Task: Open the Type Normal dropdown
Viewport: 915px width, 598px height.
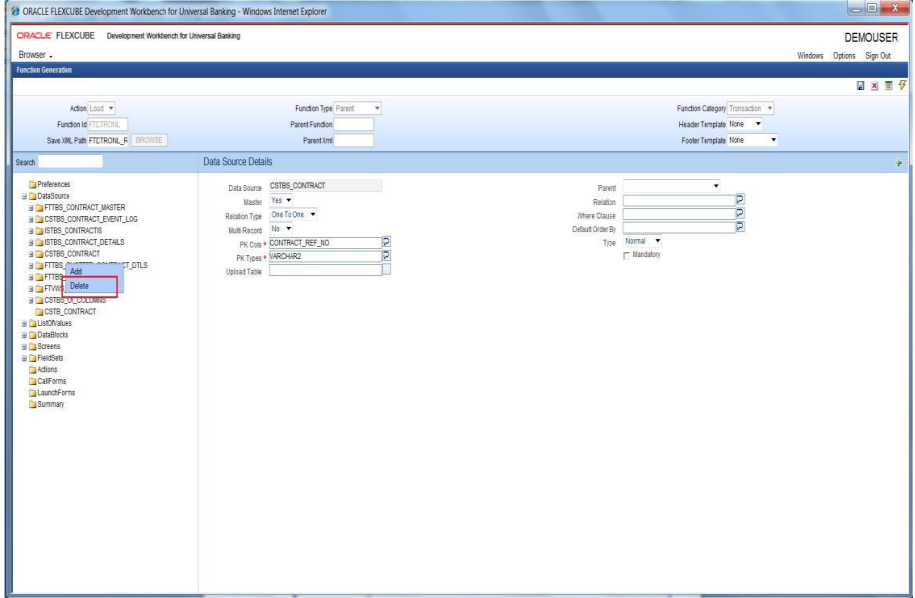Action: (x=642, y=241)
